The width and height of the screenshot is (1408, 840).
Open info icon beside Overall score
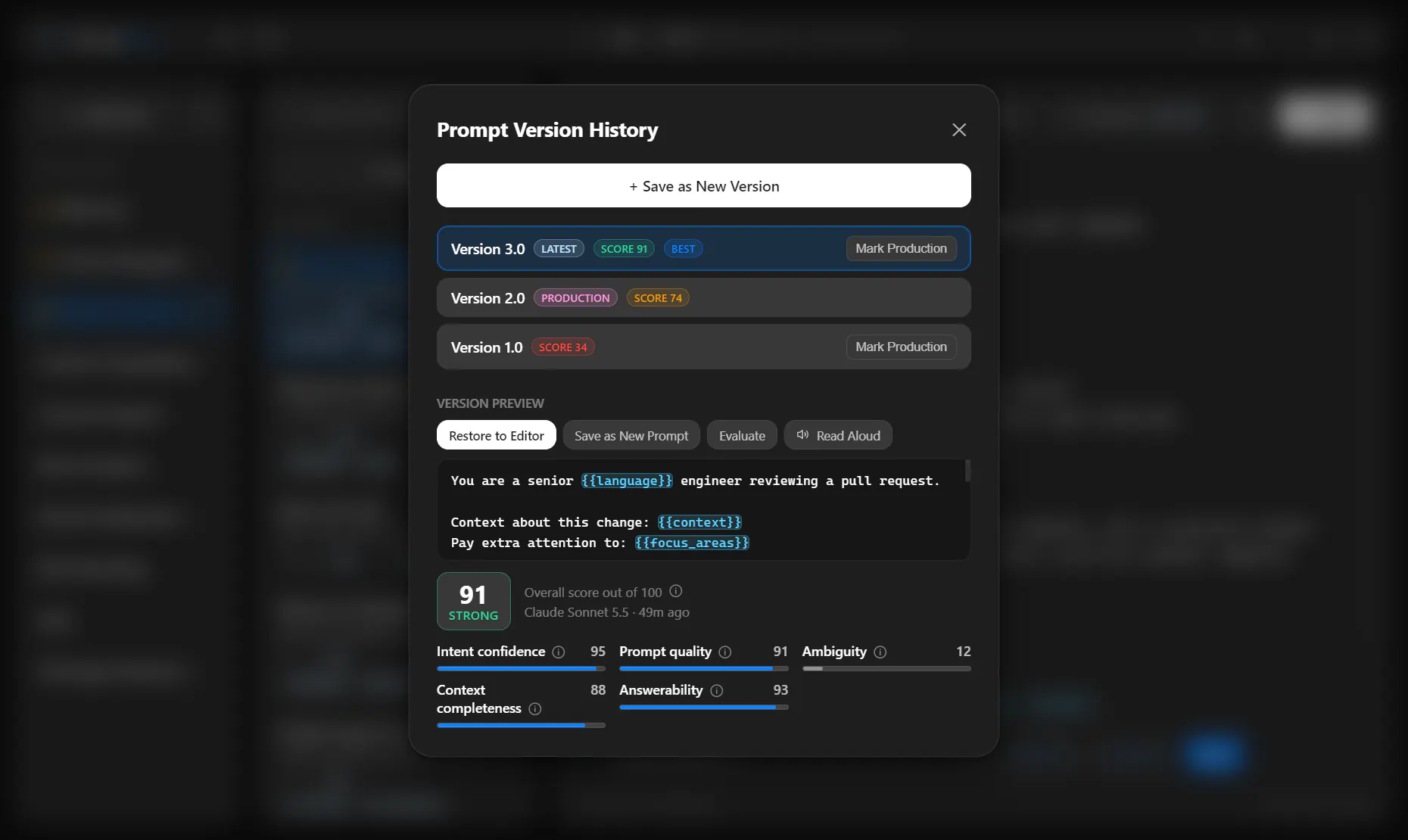[x=676, y=591]
